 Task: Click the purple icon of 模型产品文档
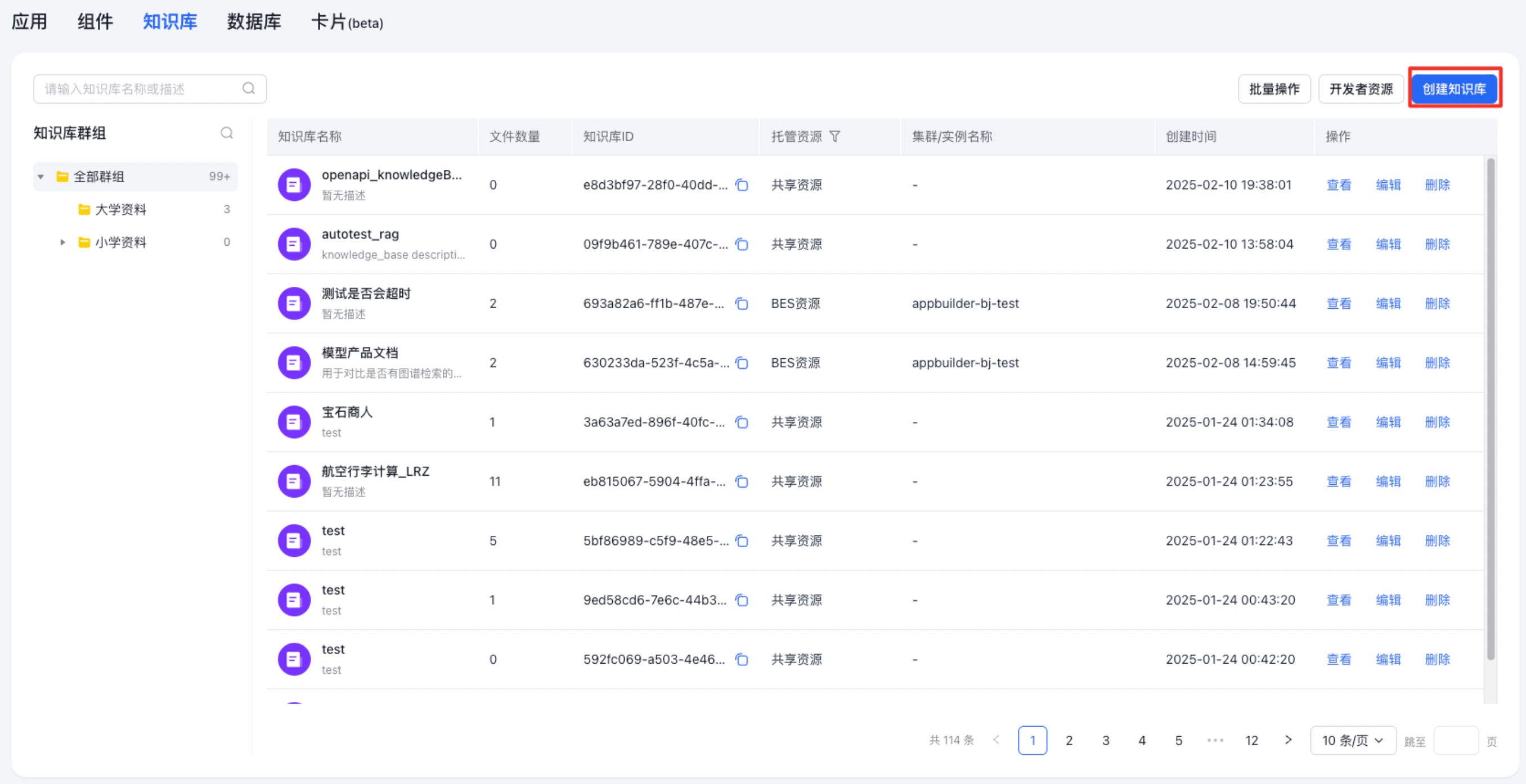pos(294,362)
